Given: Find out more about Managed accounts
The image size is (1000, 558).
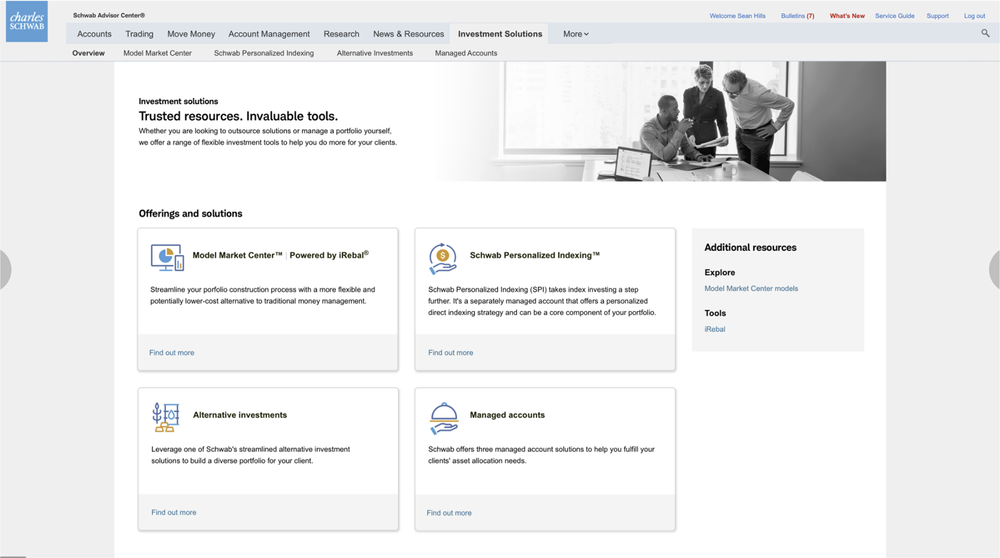Looking at the screenshot, I should coord(449,513).
